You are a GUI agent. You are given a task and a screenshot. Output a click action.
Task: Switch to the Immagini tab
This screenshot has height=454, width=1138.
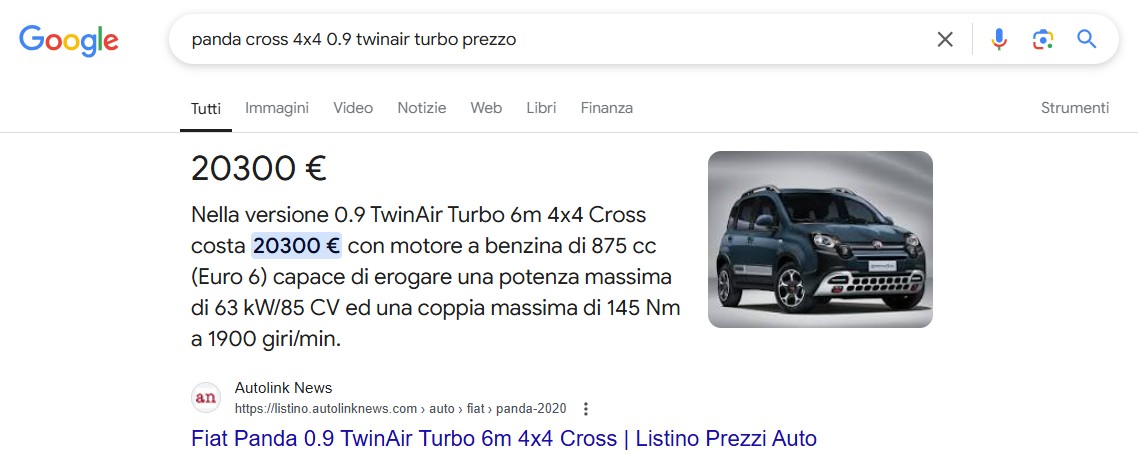[x=277, y=108]
